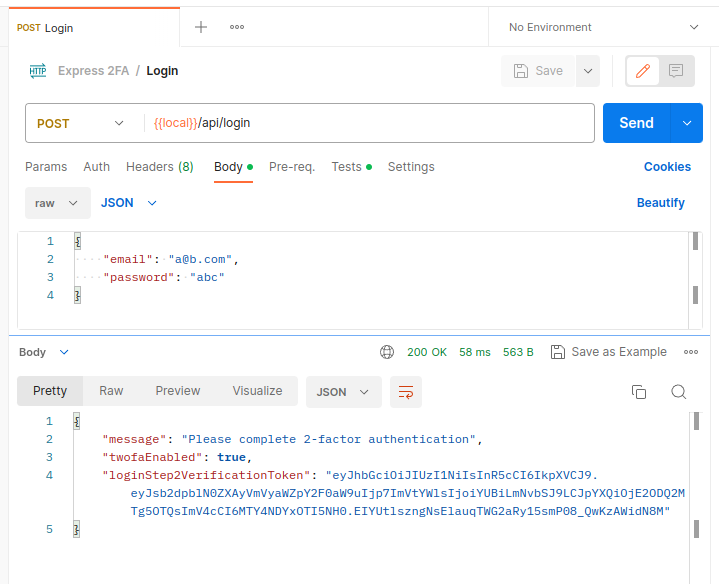The height and width of the screenshot is (584, 719).
Task: Open the Cookies link
Action: click(x=667, y=167)
